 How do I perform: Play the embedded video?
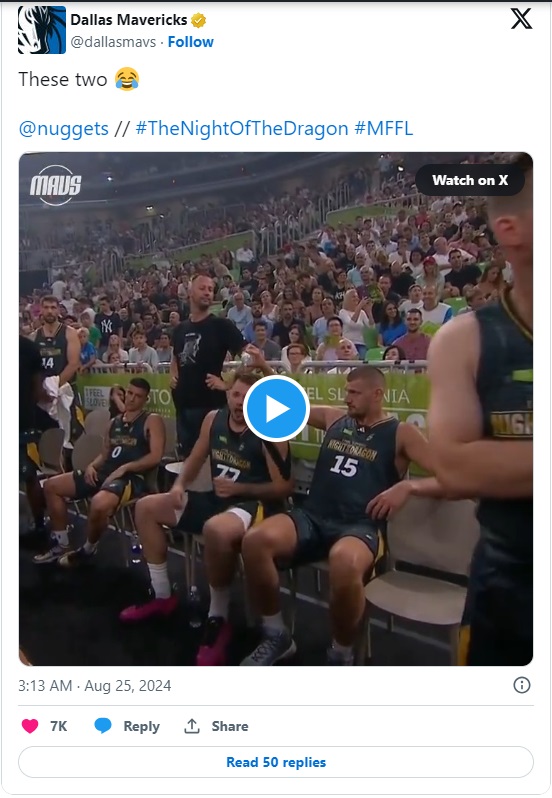pos(276,408)
